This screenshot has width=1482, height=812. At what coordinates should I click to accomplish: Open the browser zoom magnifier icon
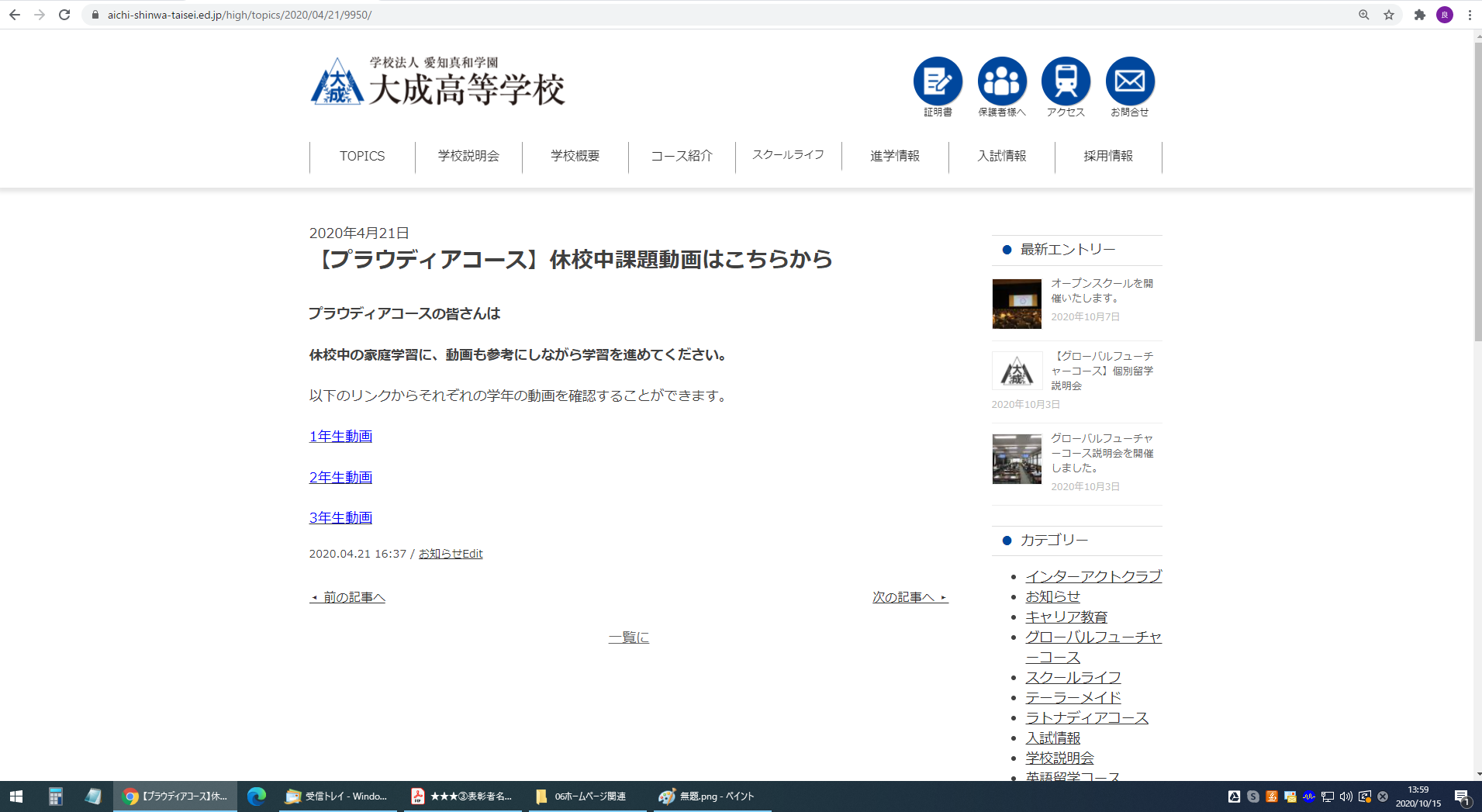pos(1364,15)
